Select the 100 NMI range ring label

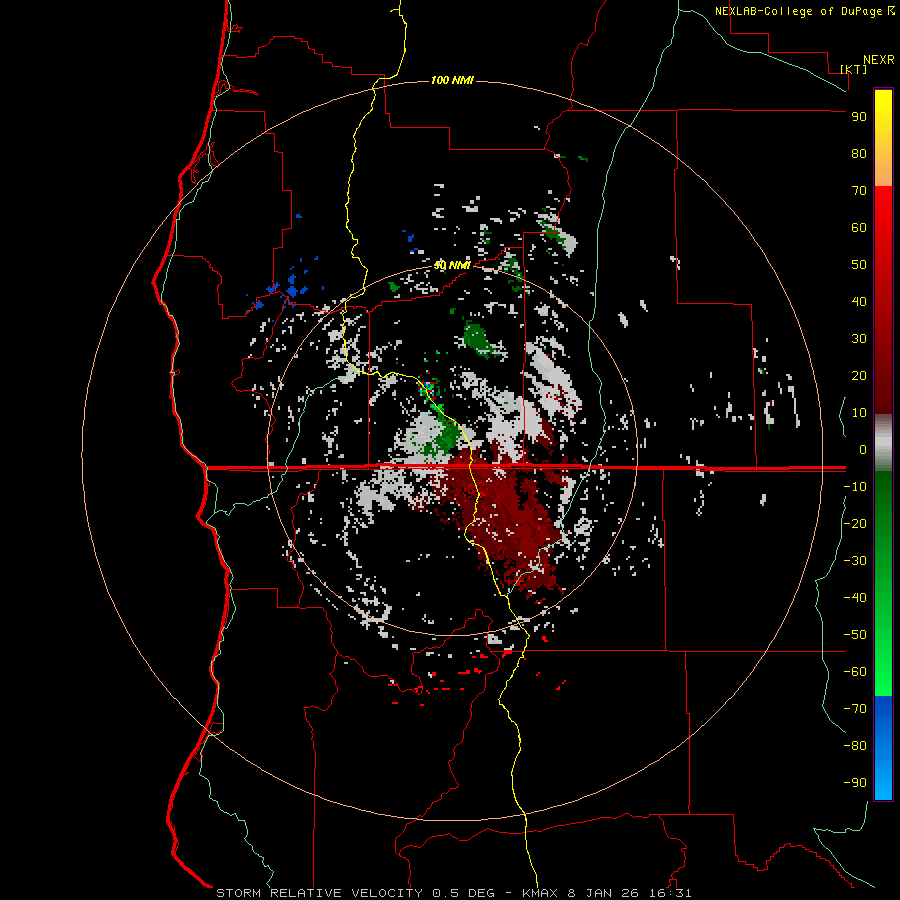click(452, 80)
